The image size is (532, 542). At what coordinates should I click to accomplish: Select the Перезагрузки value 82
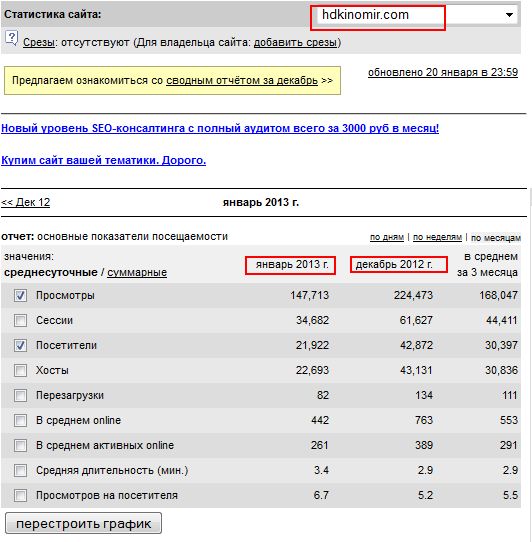pos(323,395)
